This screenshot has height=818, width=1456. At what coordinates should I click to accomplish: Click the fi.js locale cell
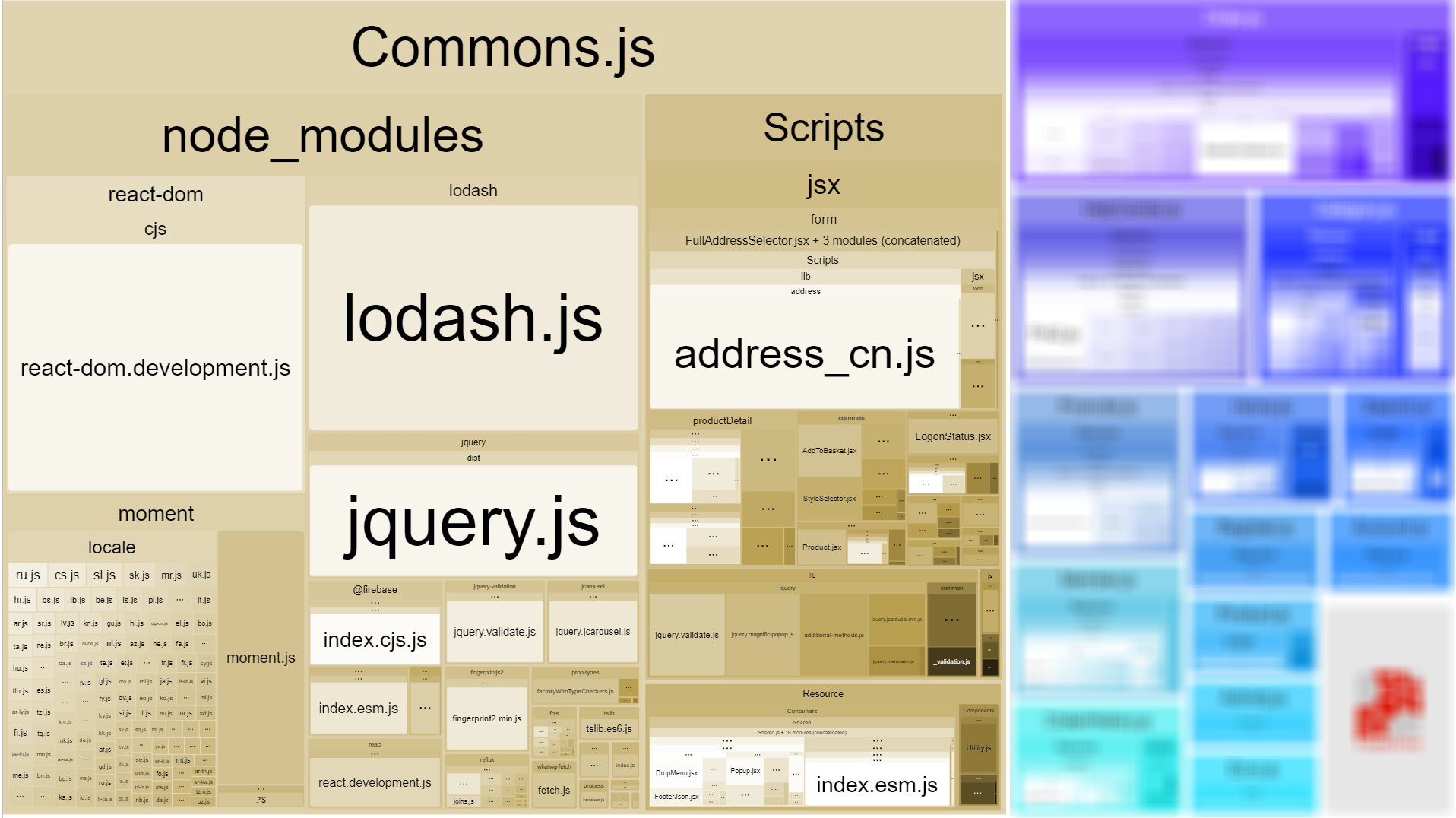tap(21, 734)
